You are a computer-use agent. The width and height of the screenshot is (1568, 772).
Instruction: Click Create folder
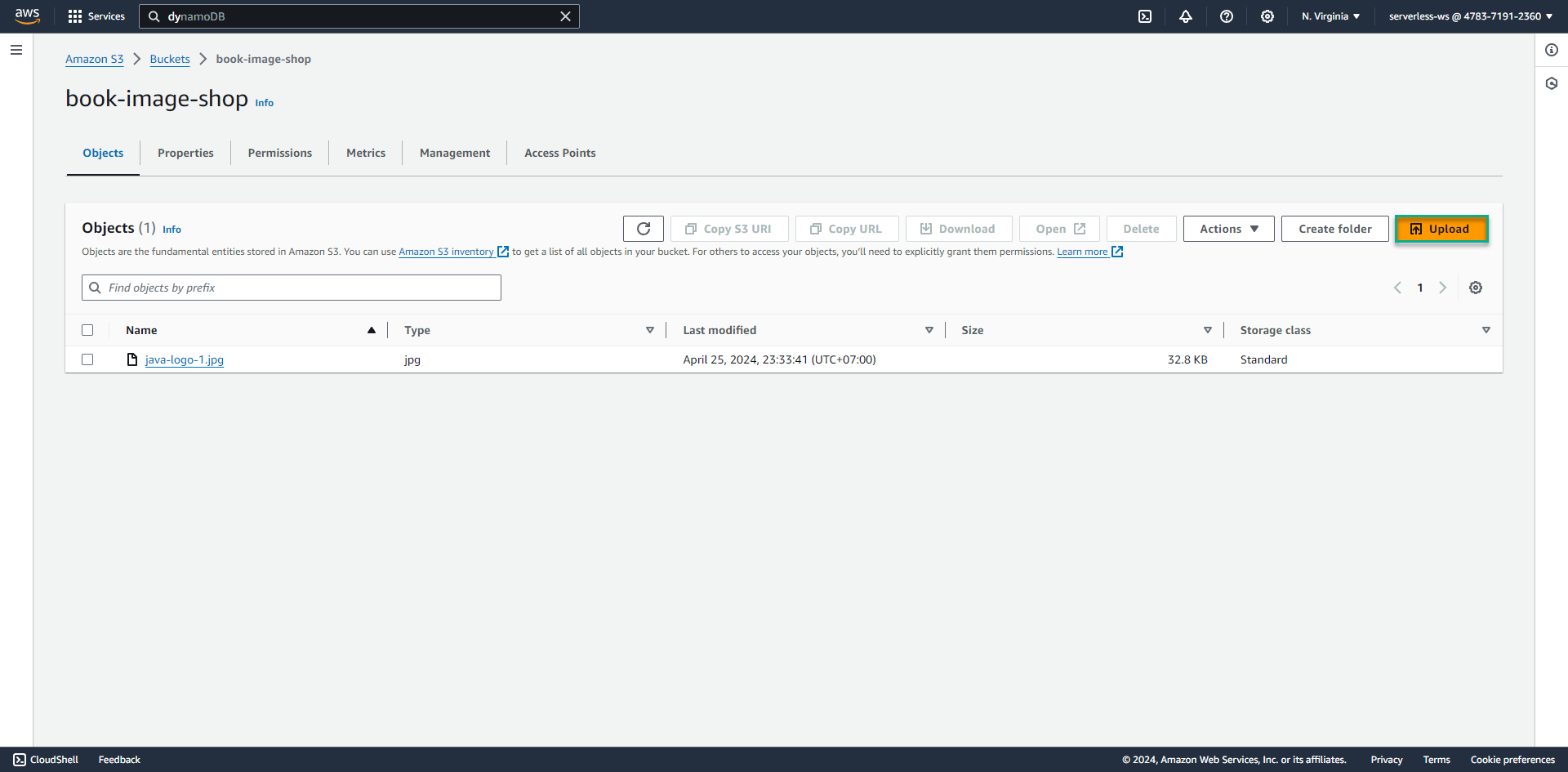[x=1334, y=229]
